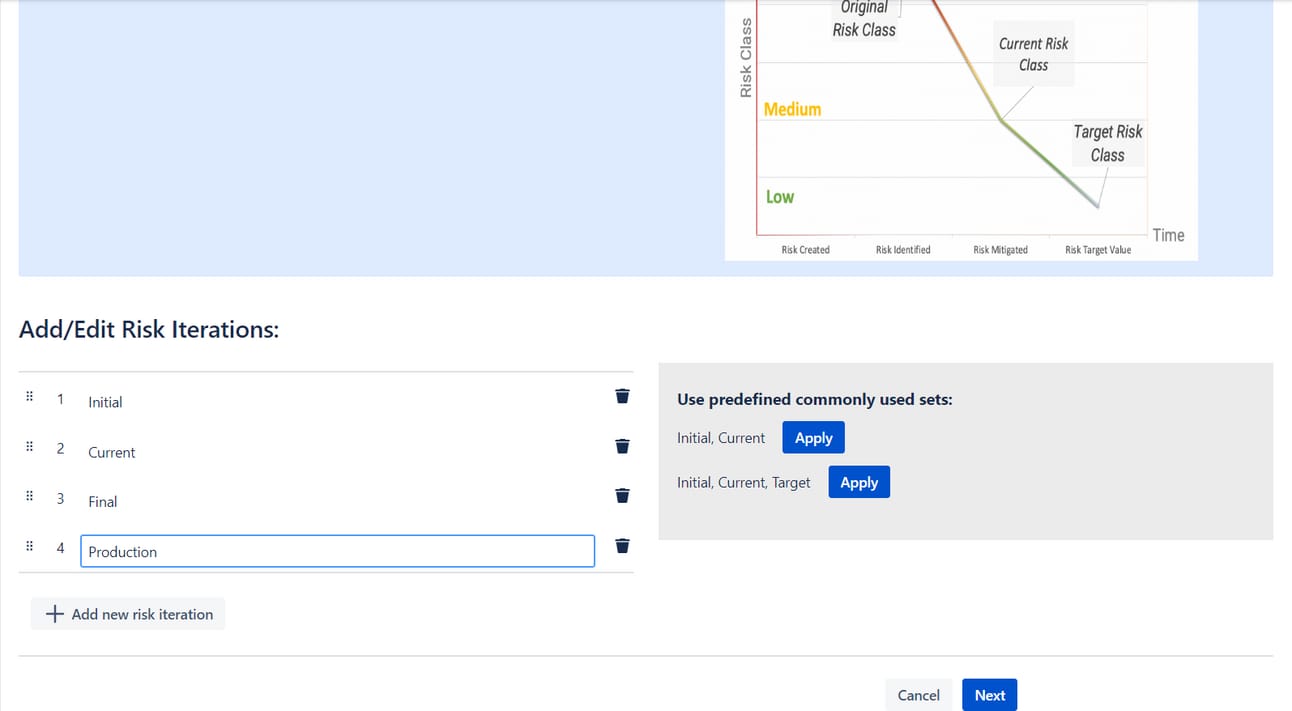The image size is (1292, 711).
Task: Apply the Initial, Current predefined set
Action: [813, 438]
